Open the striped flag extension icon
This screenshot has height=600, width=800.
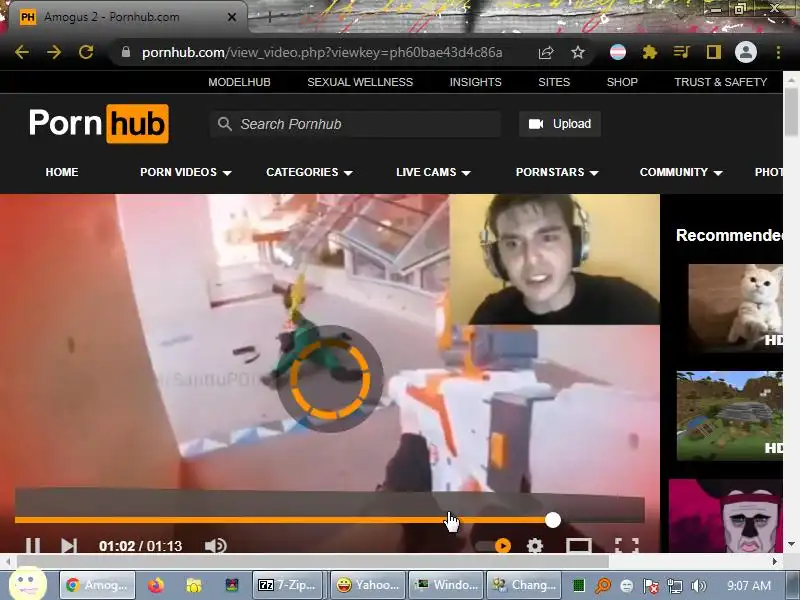pyautogui.click(x=618, y=52)
